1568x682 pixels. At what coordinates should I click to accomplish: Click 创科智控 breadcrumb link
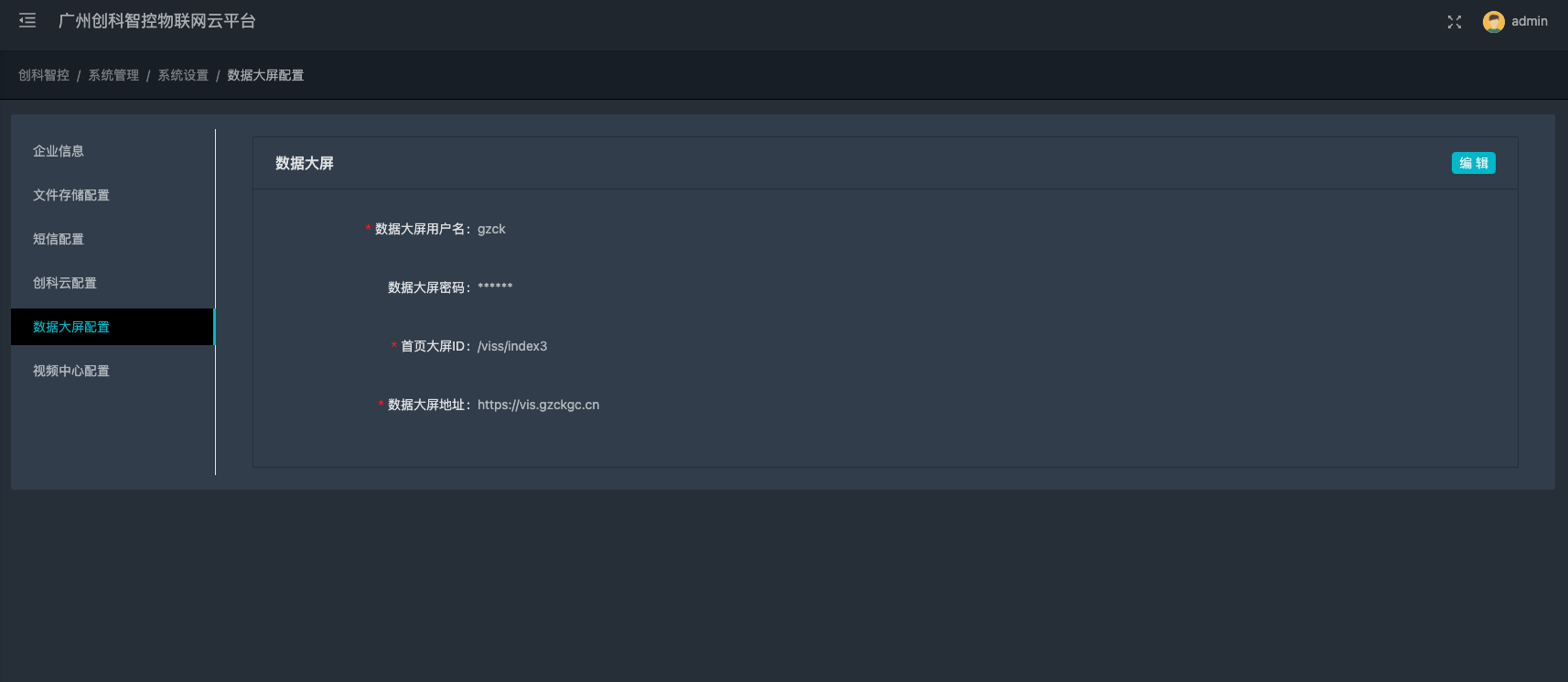click(x=44, y=75)
